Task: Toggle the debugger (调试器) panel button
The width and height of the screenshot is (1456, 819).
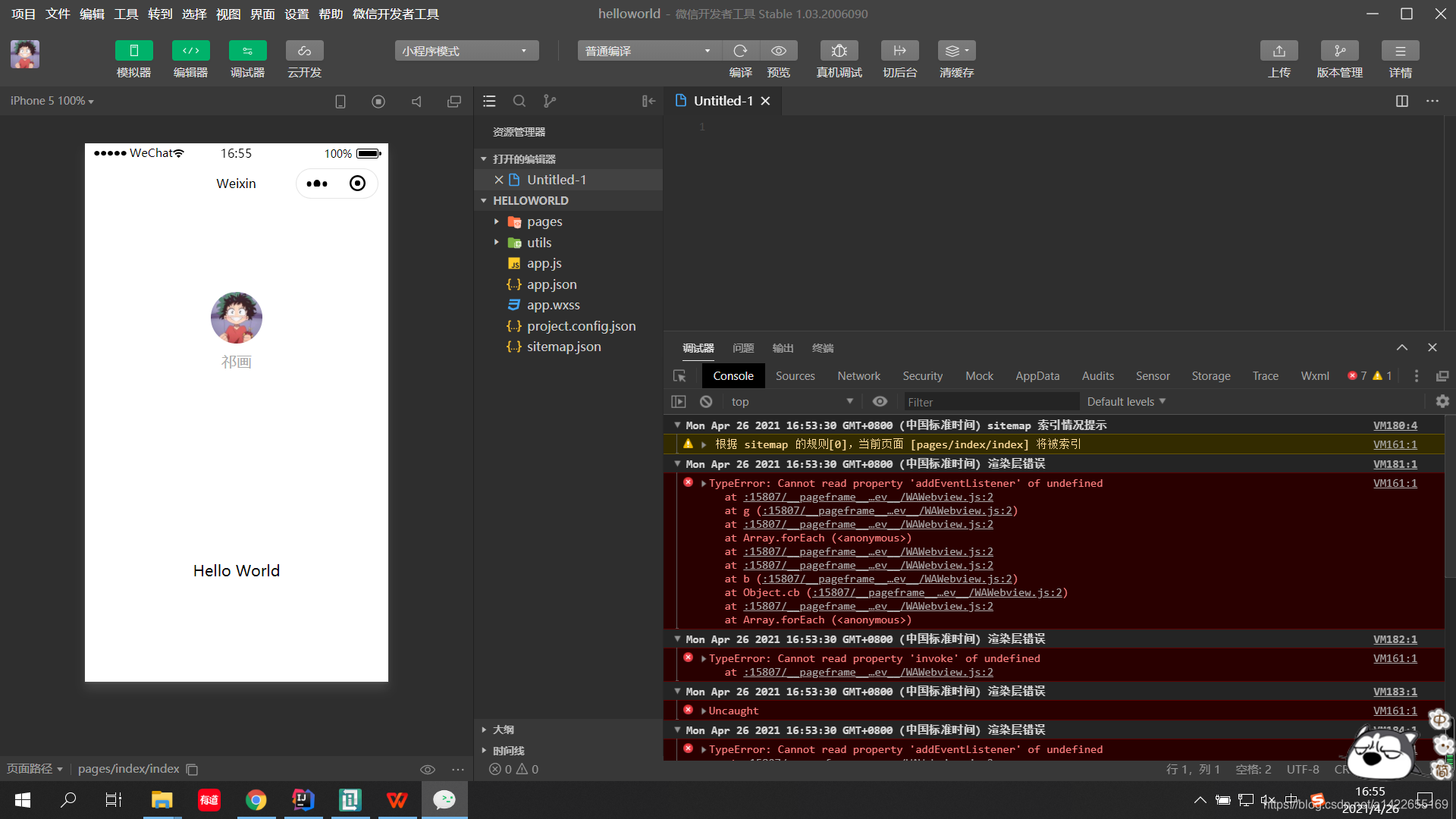Action: point(247,51)
